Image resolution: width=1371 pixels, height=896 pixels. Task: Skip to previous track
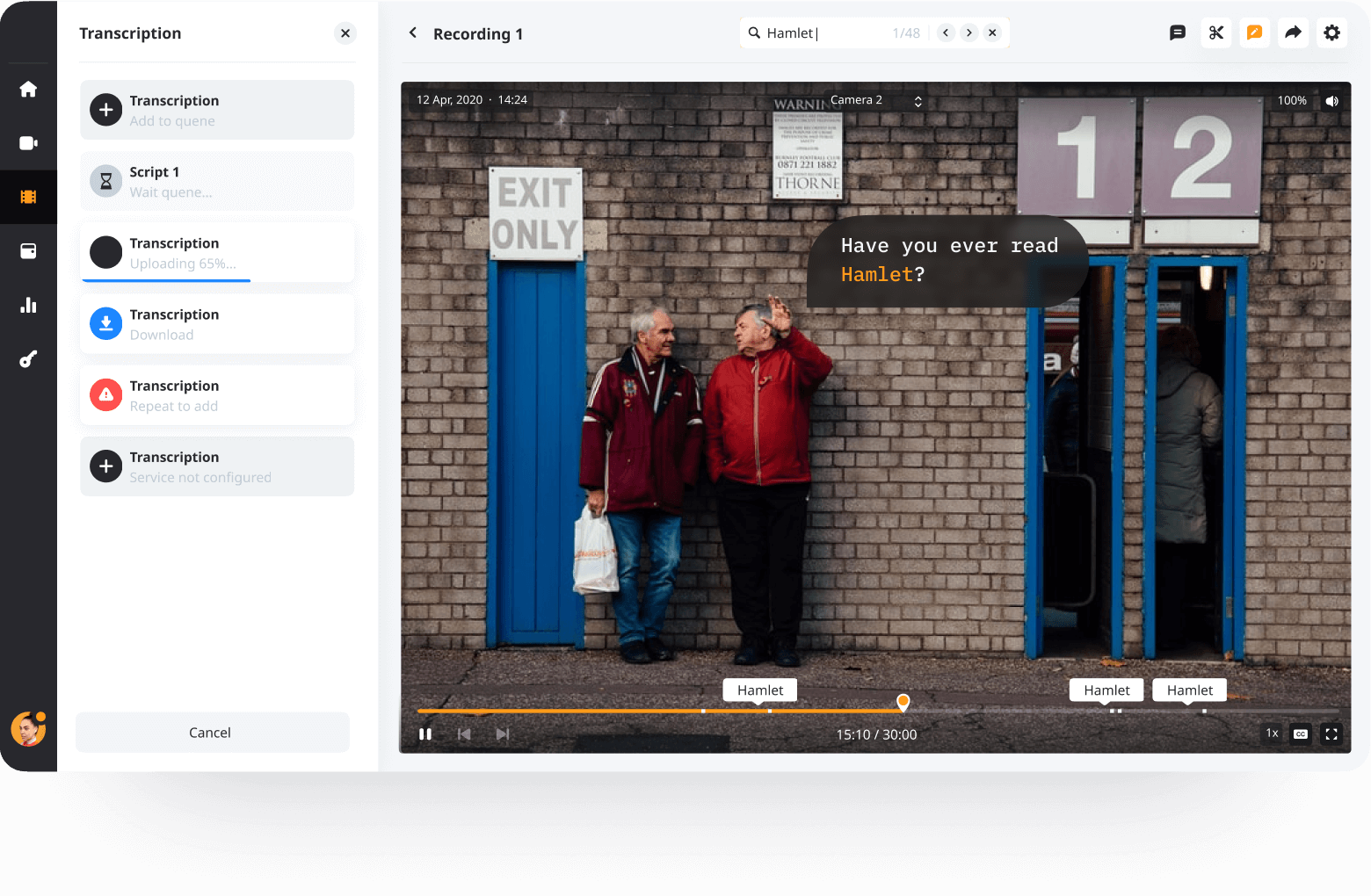(x=464, y=734)
